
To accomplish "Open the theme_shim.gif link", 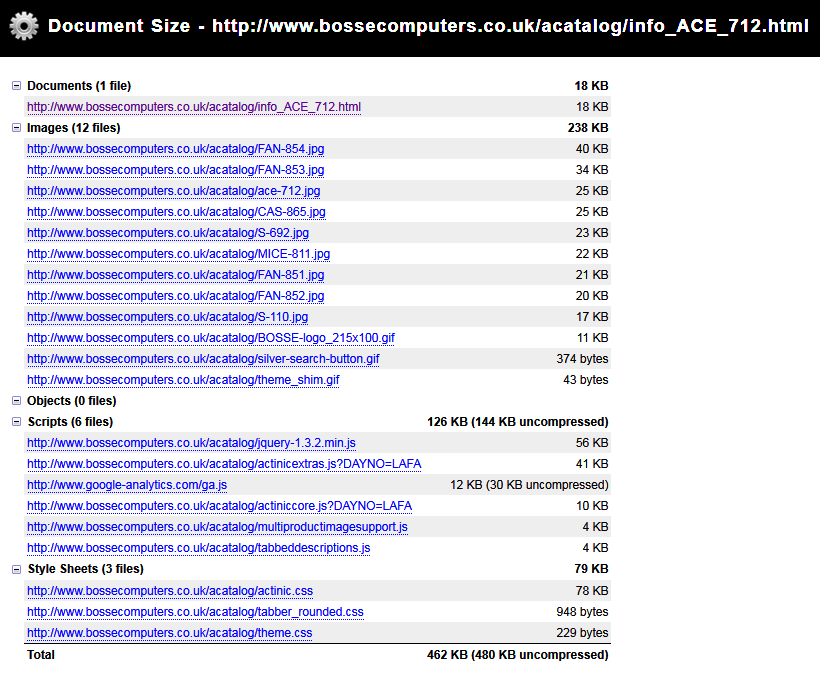I will pos(183,380).
